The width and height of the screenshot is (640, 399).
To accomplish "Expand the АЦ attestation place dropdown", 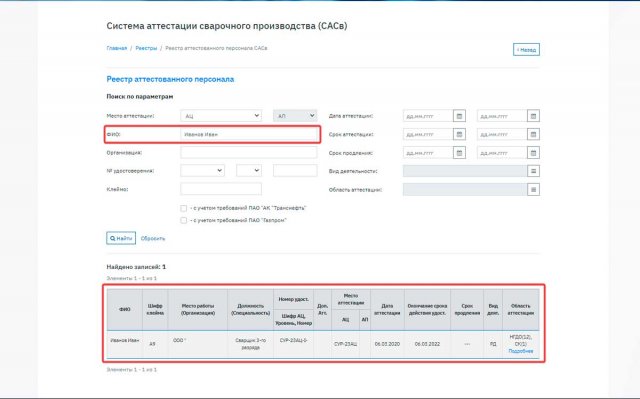I will coord(221,116).
